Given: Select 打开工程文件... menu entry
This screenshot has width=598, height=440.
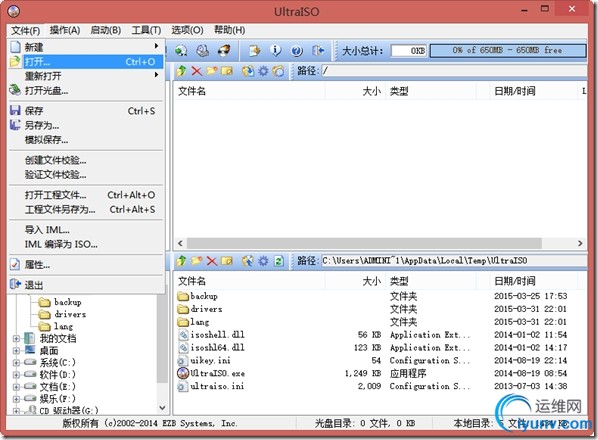Looking at the screenshot, I should [x=86, y=195].
